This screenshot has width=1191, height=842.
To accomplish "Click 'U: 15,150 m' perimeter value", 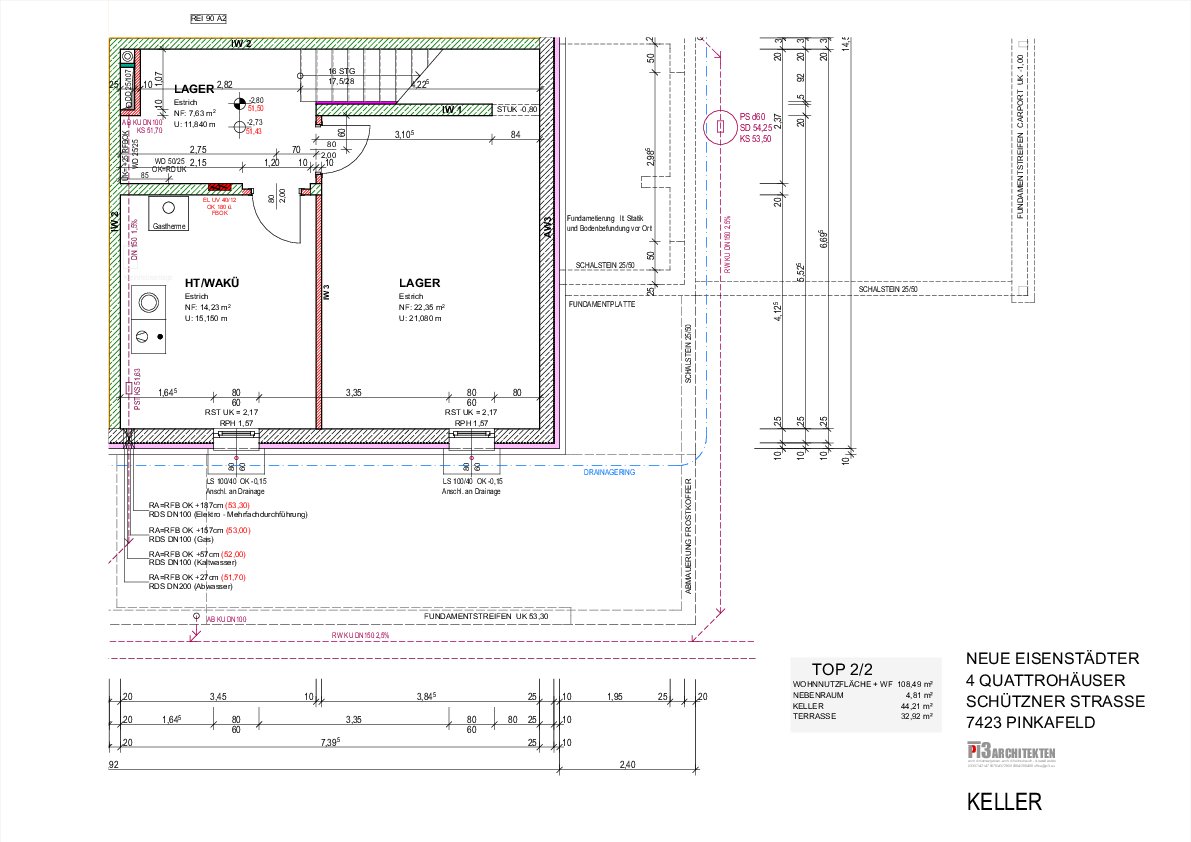I will coord(206,318).
